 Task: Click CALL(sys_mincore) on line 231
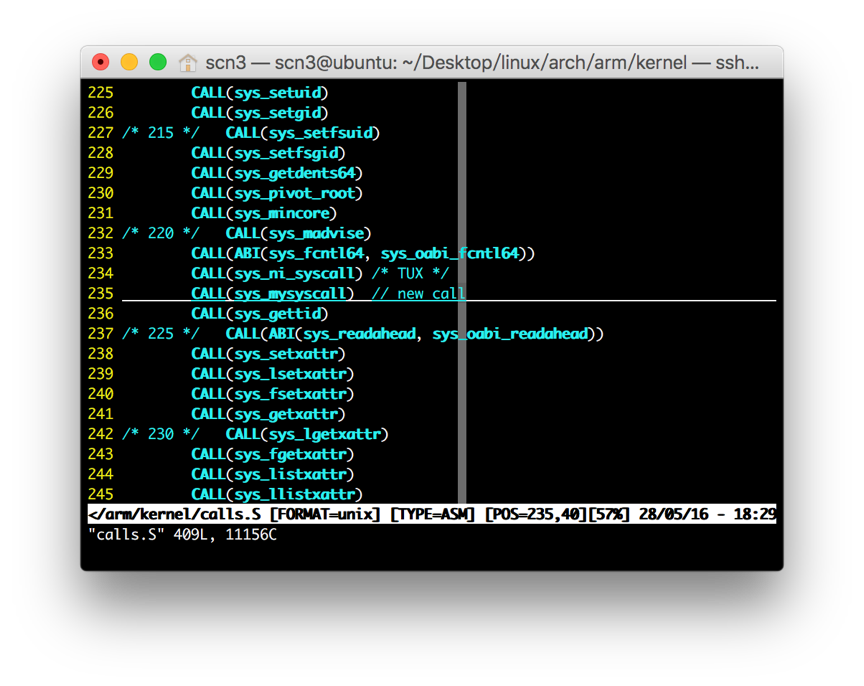click(264, 213)
